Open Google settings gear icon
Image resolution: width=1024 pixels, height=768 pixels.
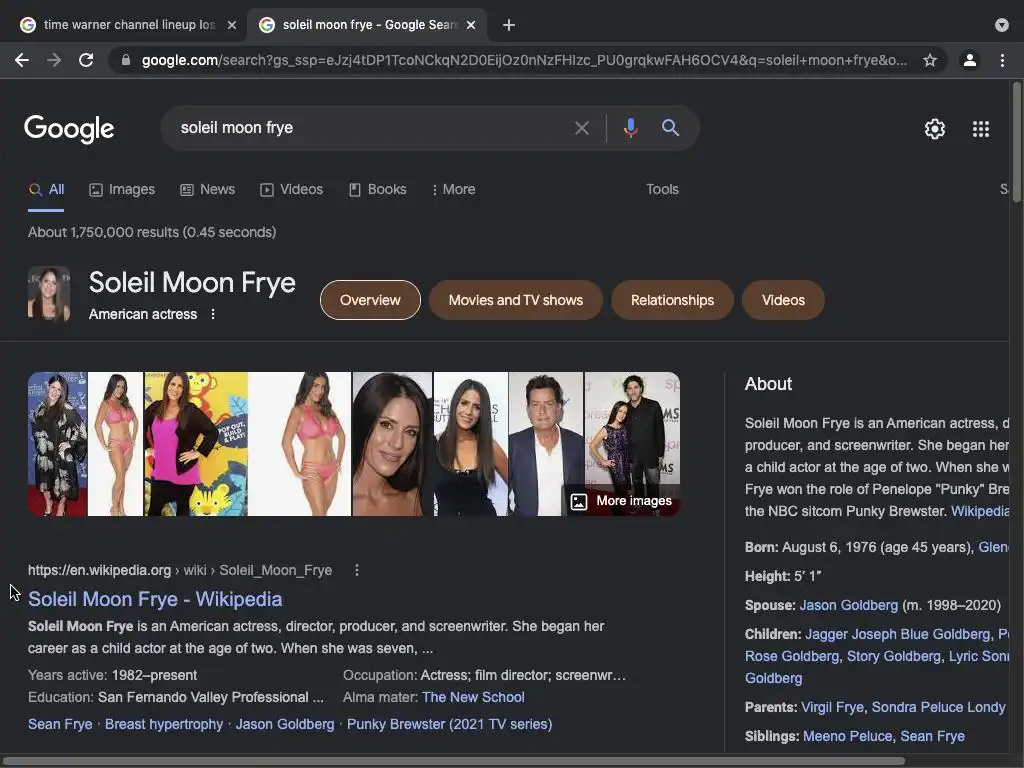tap(935, 129)
